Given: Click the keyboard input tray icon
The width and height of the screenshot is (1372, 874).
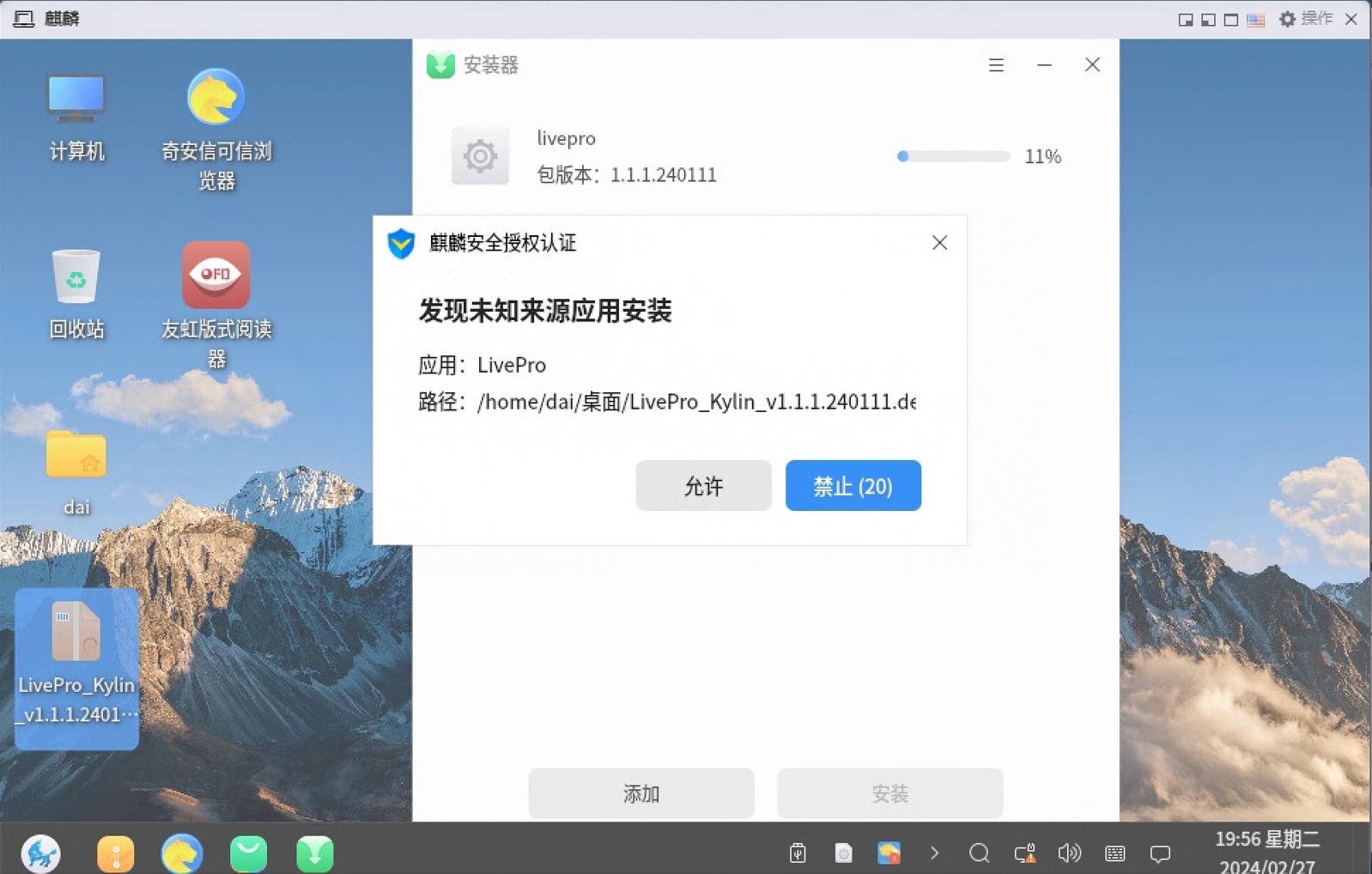Looking at the screenshot, I should 1114,853.
